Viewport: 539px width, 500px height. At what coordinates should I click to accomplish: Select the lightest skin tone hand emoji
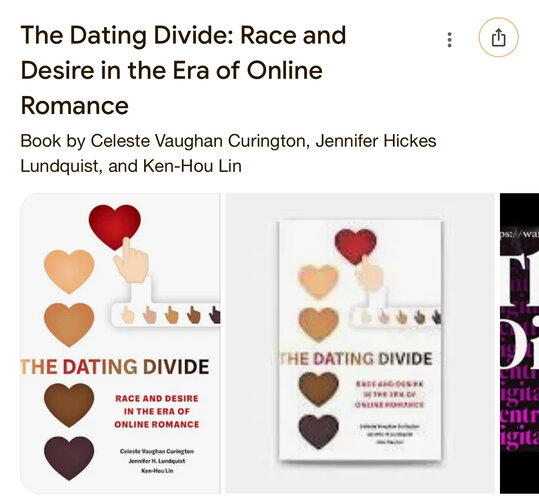[128, 315]
